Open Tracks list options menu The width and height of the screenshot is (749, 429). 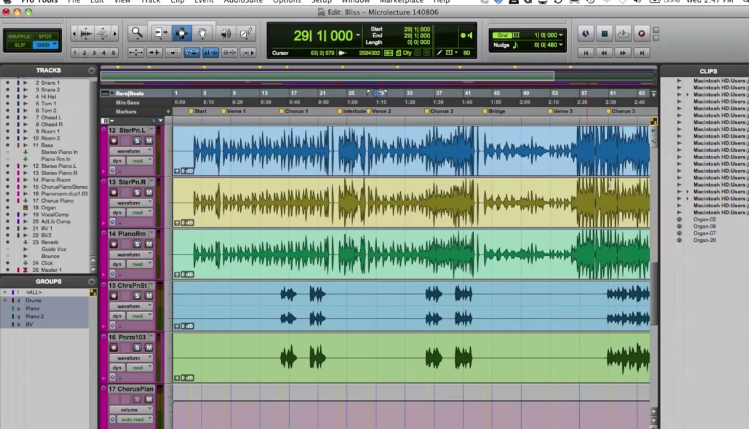pos(92,70)
